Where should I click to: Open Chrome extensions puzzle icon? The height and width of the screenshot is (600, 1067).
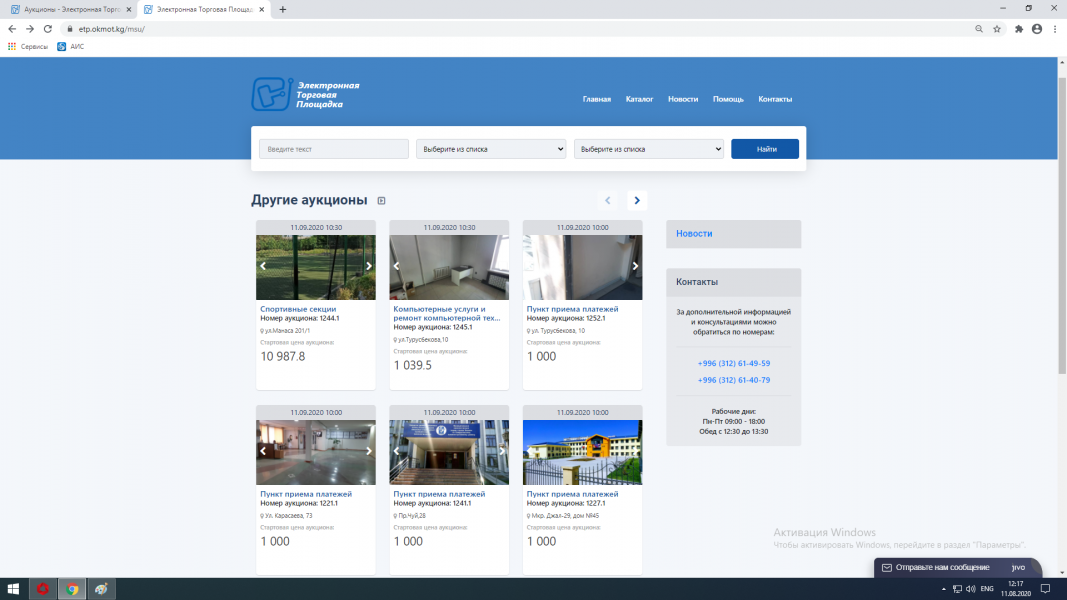click(x=1019, y=29)
